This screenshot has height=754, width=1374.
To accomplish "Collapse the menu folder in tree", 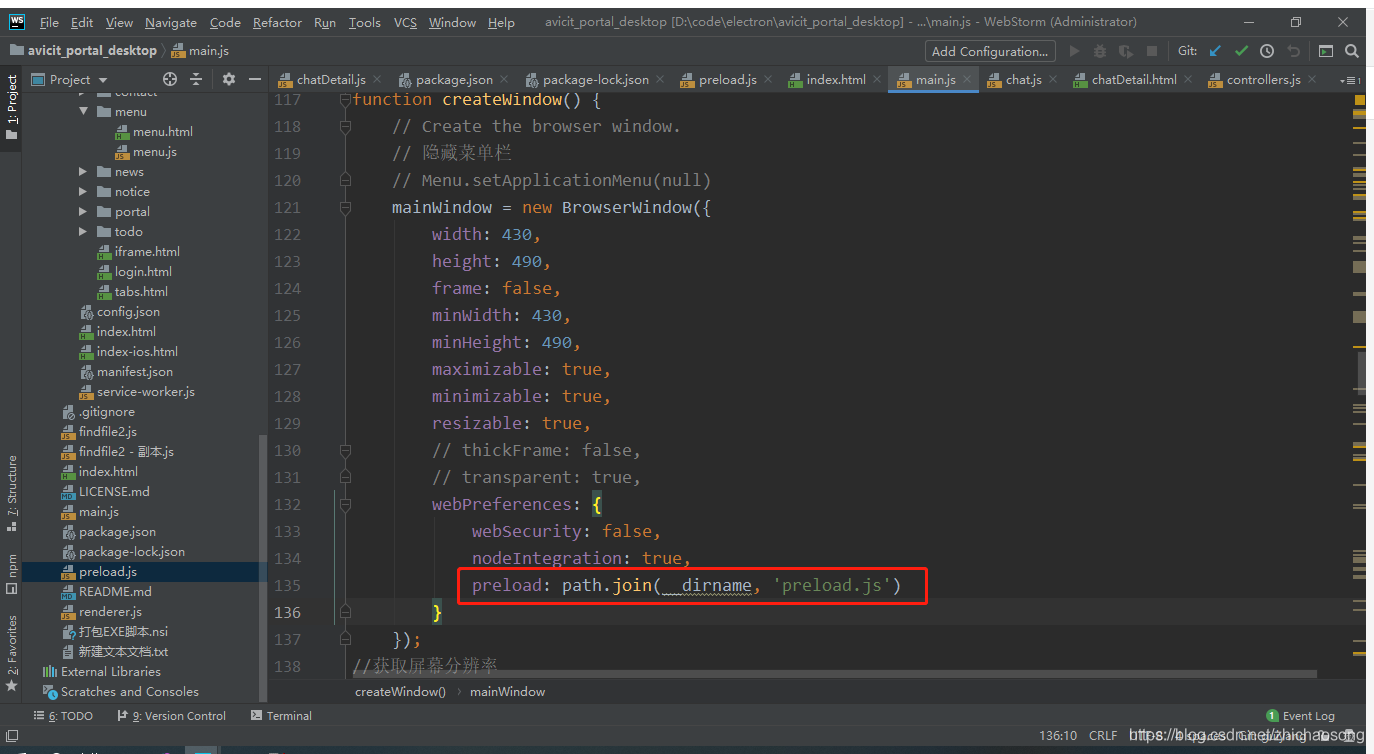I will 84,111.
